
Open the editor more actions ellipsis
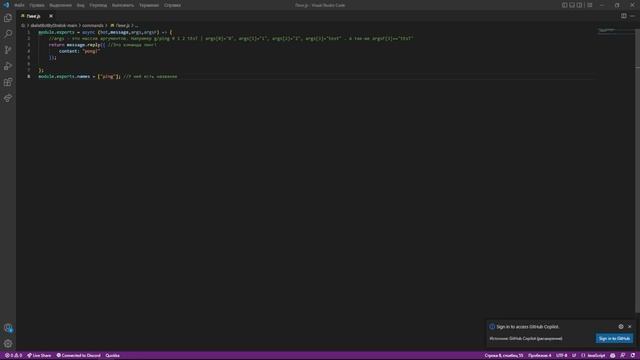pos(632,16)
